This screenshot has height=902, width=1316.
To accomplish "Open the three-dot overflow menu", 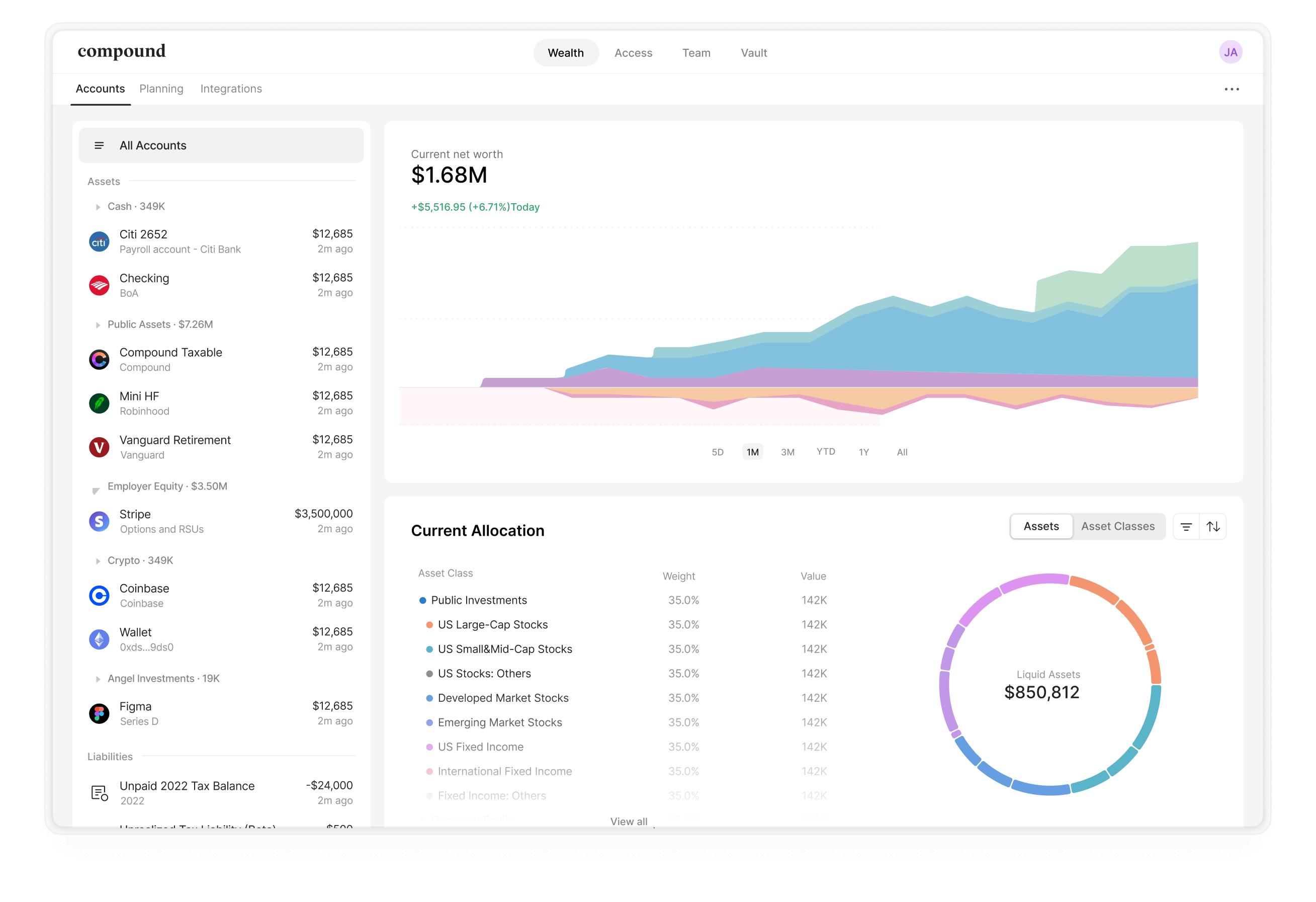I will [x=1232, y=89].
